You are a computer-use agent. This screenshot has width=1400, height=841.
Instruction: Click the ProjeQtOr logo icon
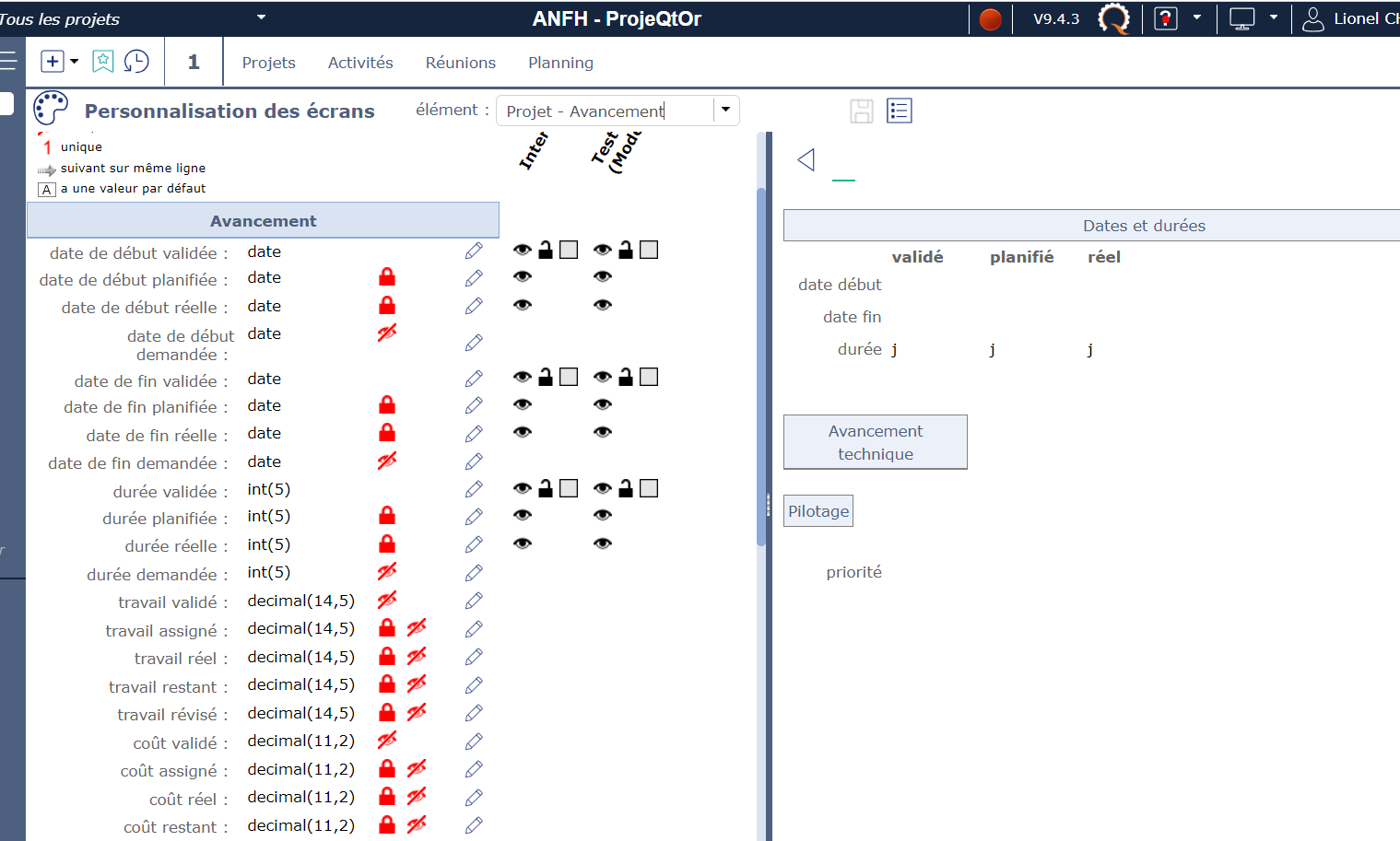coord(1113,18)
